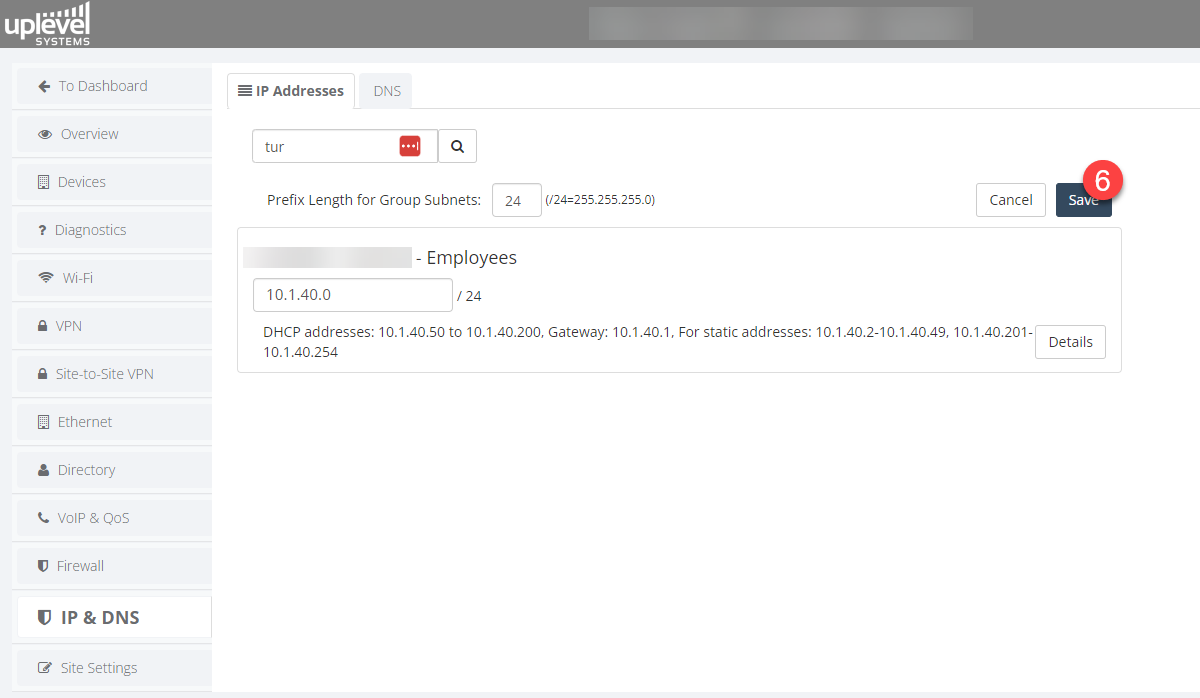
Task: Open the Firewall section
Action: coord(114,566)
